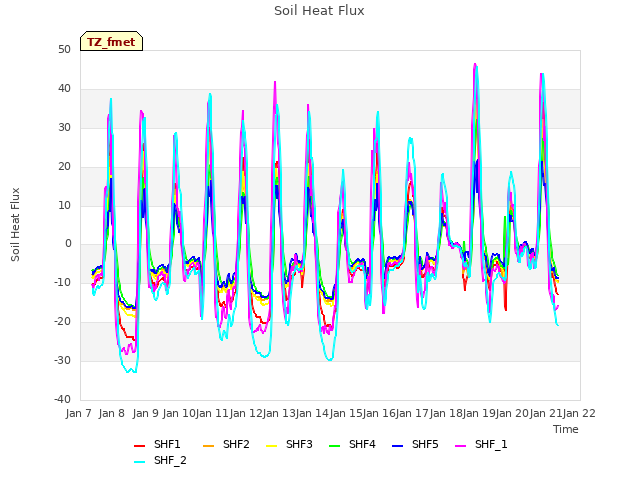
Task: Click the 20 y-axis tick label
Action: pos(64,166)
